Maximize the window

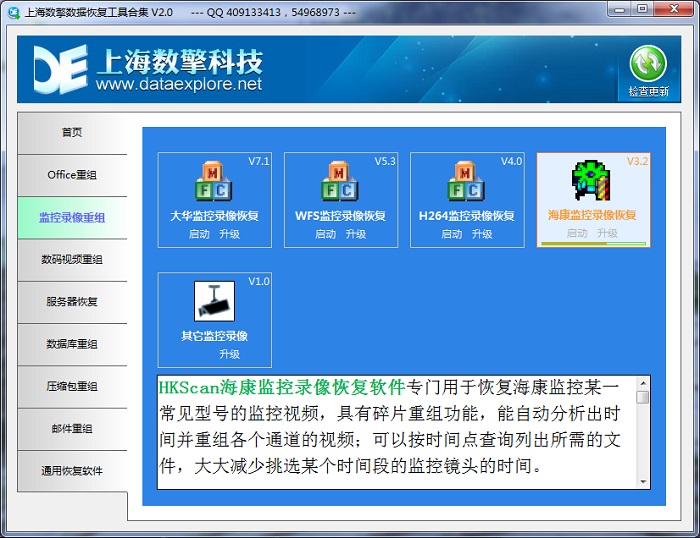pos(642,9)
